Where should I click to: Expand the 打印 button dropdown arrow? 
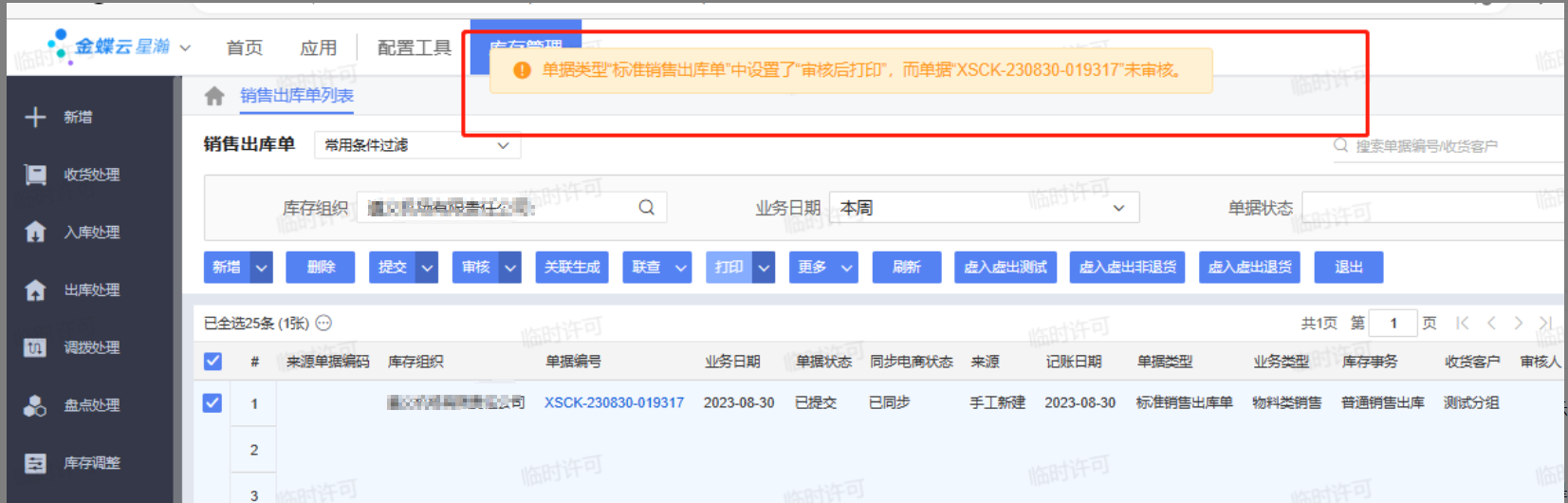tap(764, 268)
